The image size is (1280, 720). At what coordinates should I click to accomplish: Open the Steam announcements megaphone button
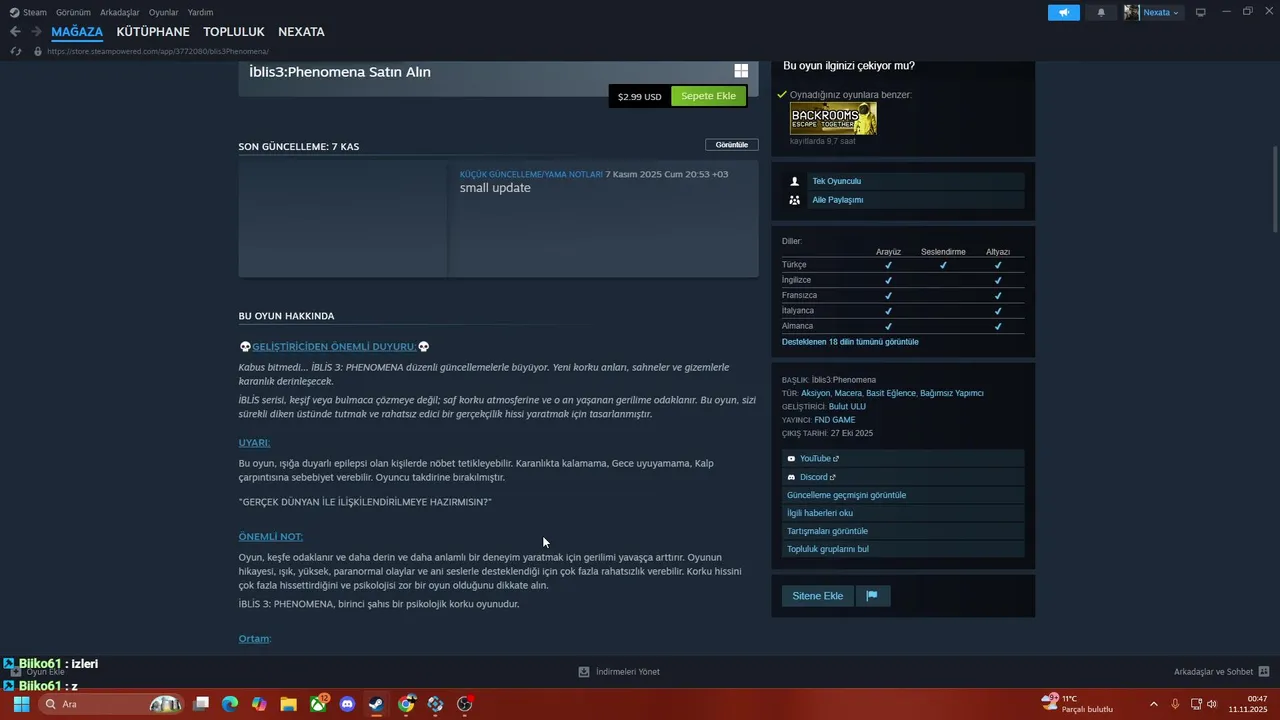tap(1063, 12)
